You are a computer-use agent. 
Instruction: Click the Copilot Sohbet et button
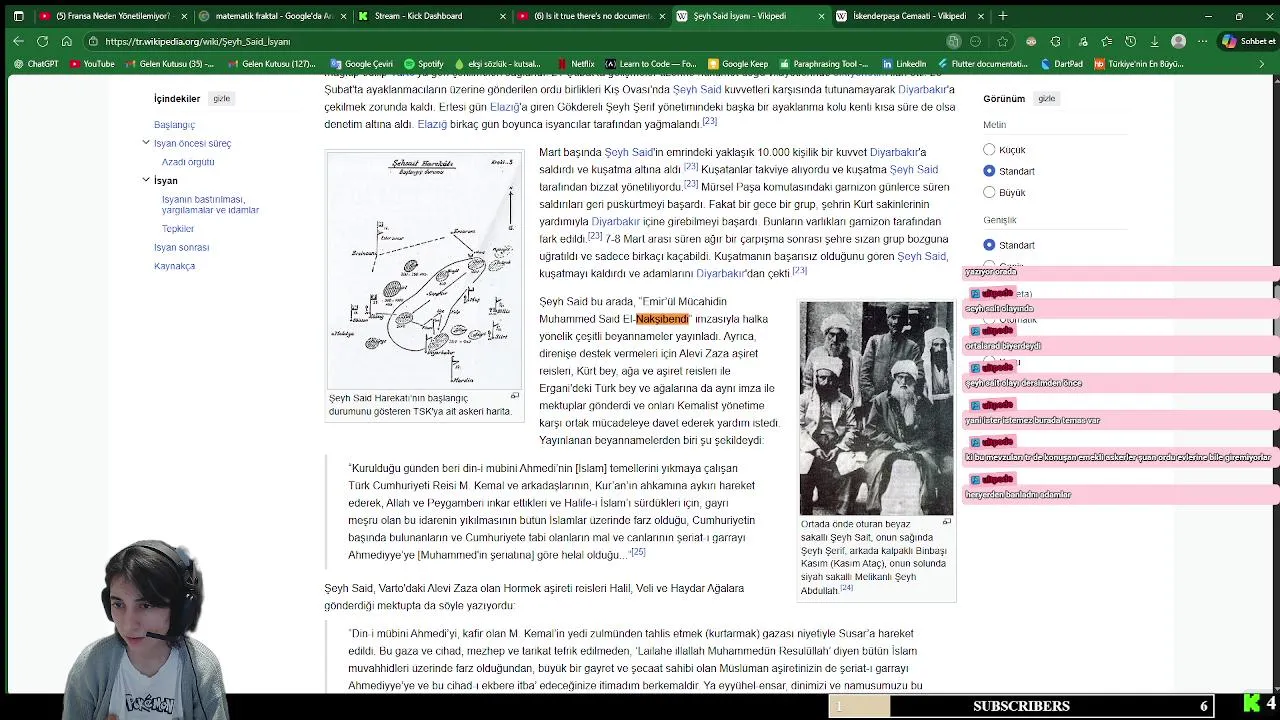coord(1250,41)
